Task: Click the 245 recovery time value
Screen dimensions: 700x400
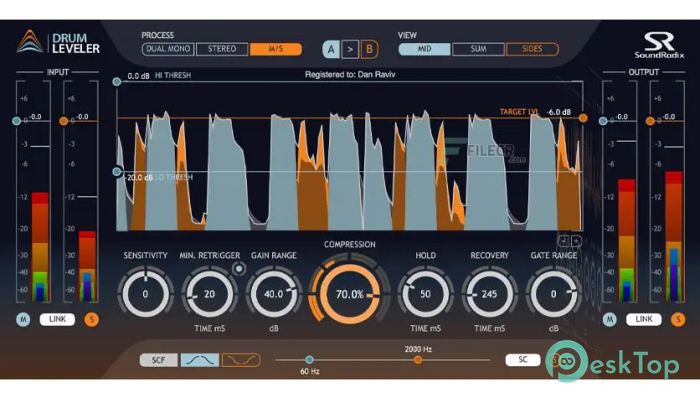Action: pyautogui.click(x=489, y=294)
